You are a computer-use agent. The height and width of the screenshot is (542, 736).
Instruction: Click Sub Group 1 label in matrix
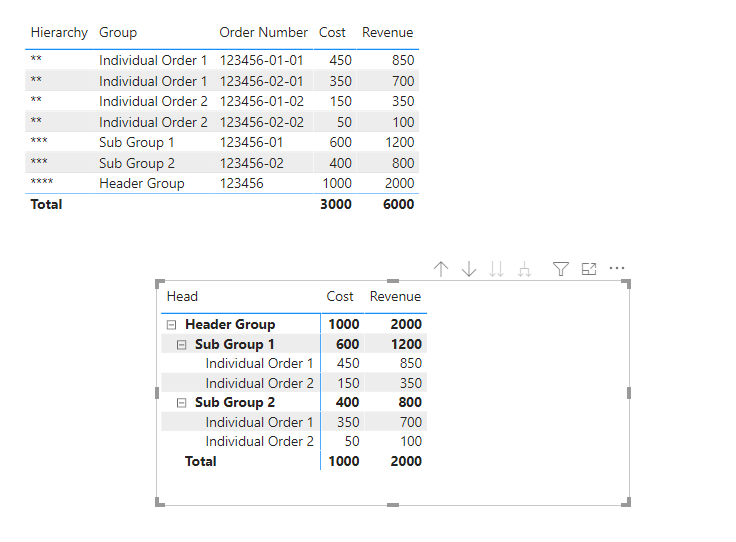coord(235,345)
